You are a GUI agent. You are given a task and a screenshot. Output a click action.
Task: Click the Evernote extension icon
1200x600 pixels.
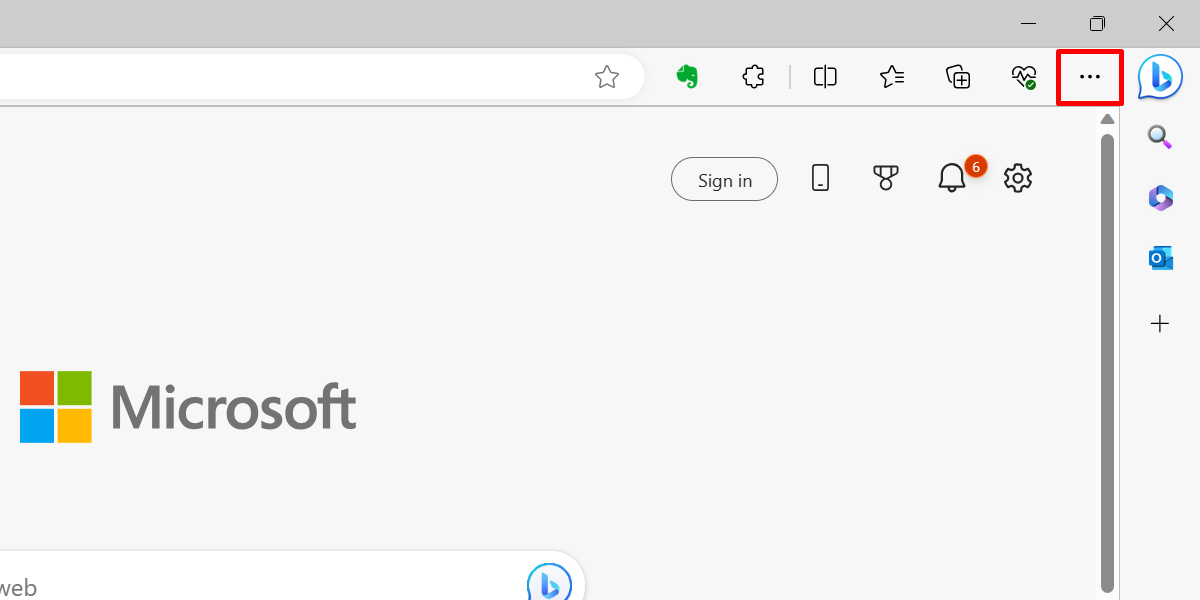[688, 76]
